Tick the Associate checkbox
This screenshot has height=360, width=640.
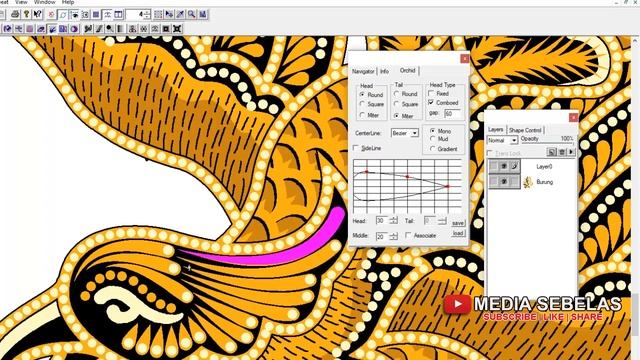pos(408,236)
